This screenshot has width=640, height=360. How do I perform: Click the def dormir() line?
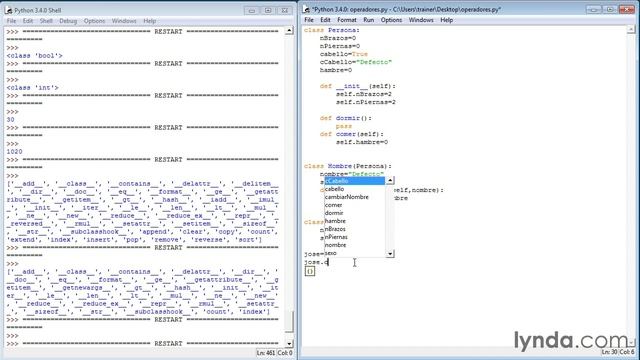(x=346, y=118)
